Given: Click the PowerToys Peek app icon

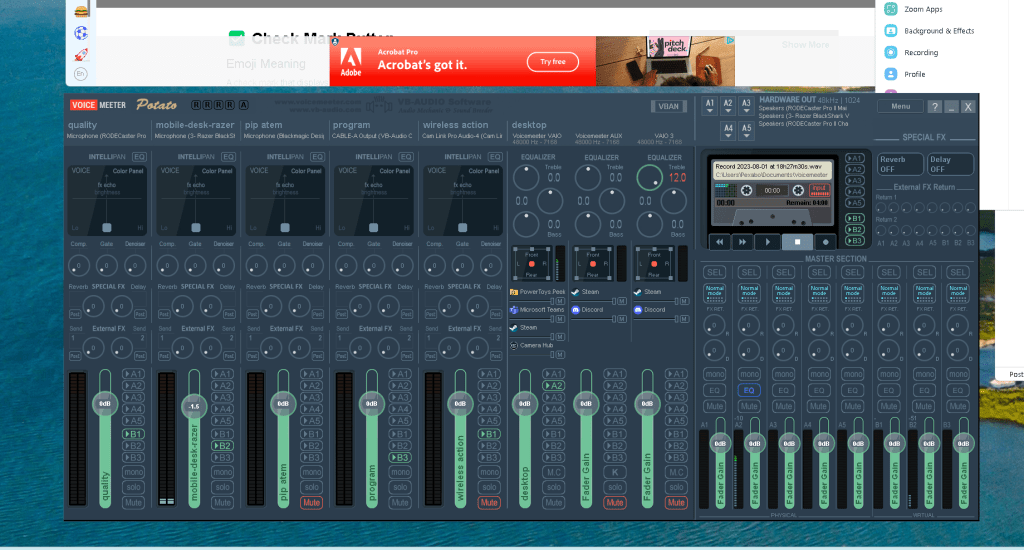Looking at the screenshot, I should tap(514, 292).
